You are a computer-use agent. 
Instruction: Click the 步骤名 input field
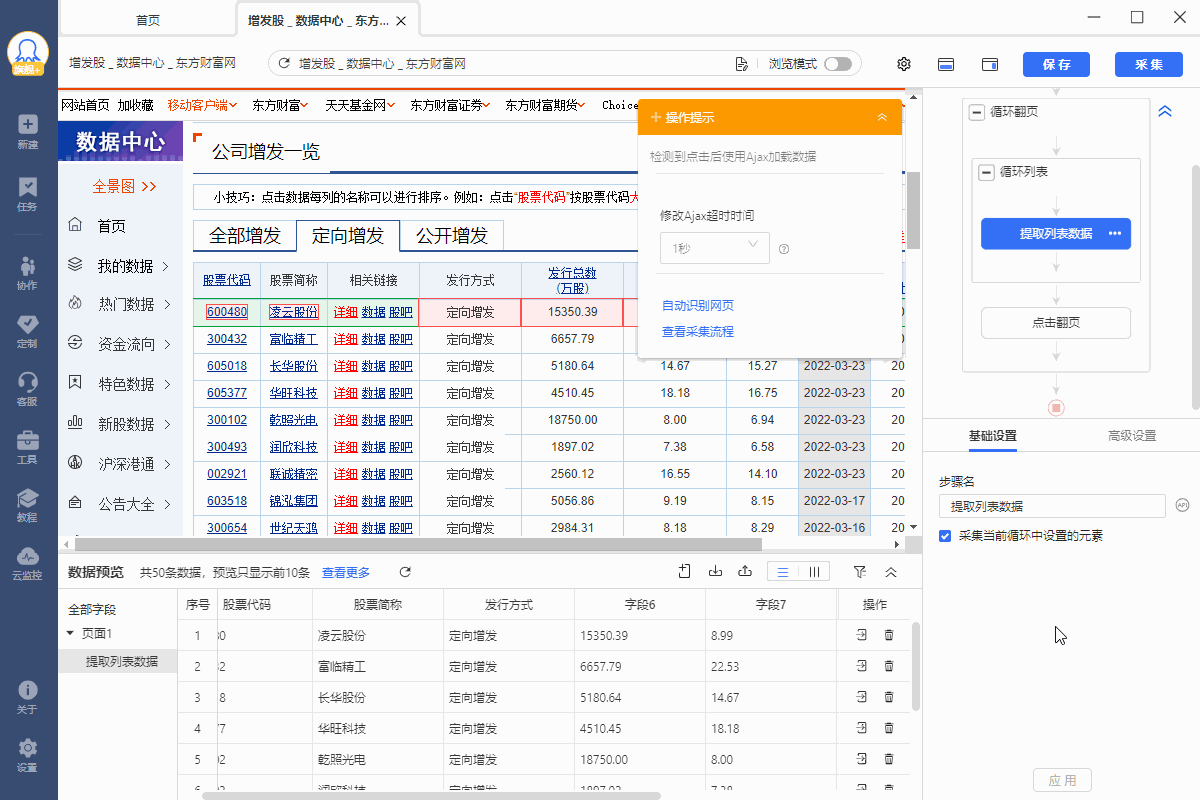[1052, 506]
